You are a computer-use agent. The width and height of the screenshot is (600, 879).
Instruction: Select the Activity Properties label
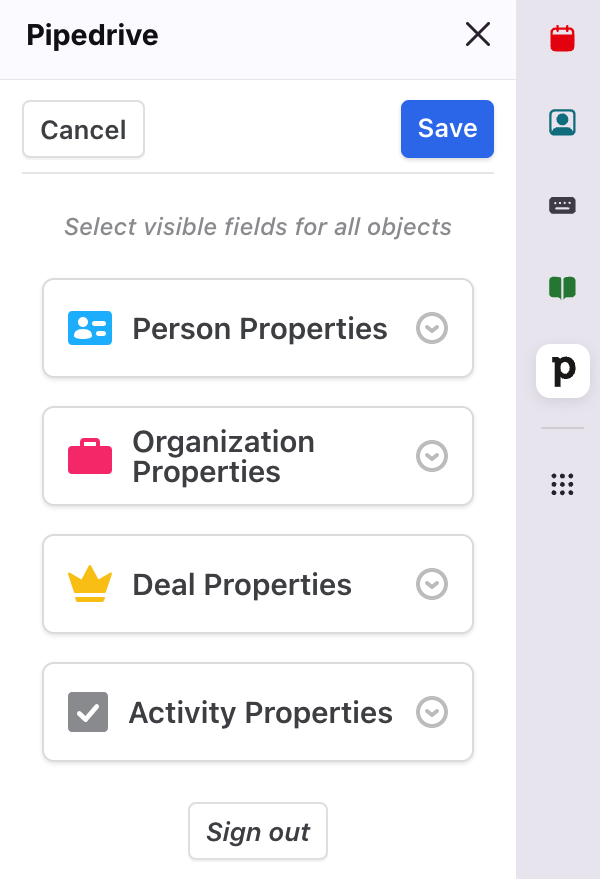click(261, 713)
